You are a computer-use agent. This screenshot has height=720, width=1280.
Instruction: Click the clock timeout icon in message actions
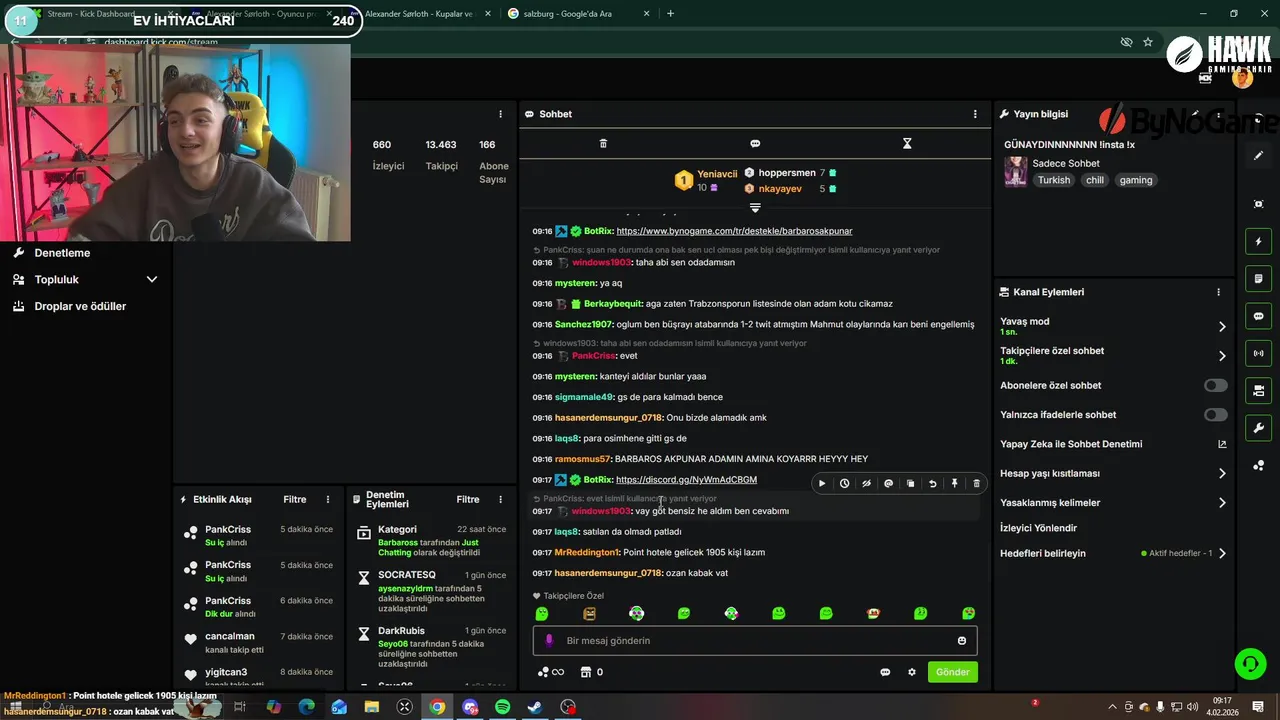click(844, 484)
